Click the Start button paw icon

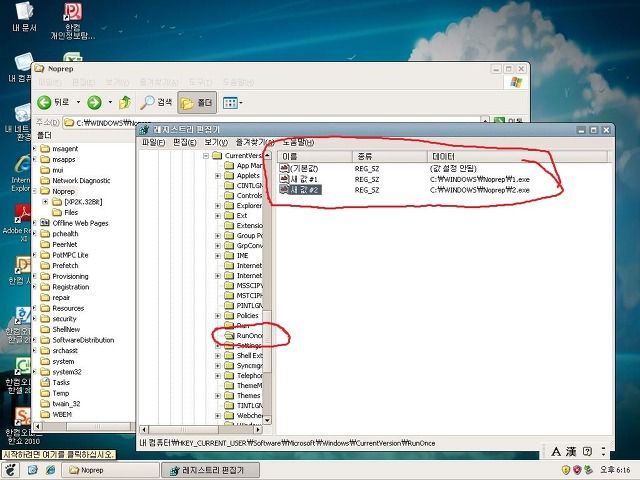pyautogui.click(x=10, y=470)
